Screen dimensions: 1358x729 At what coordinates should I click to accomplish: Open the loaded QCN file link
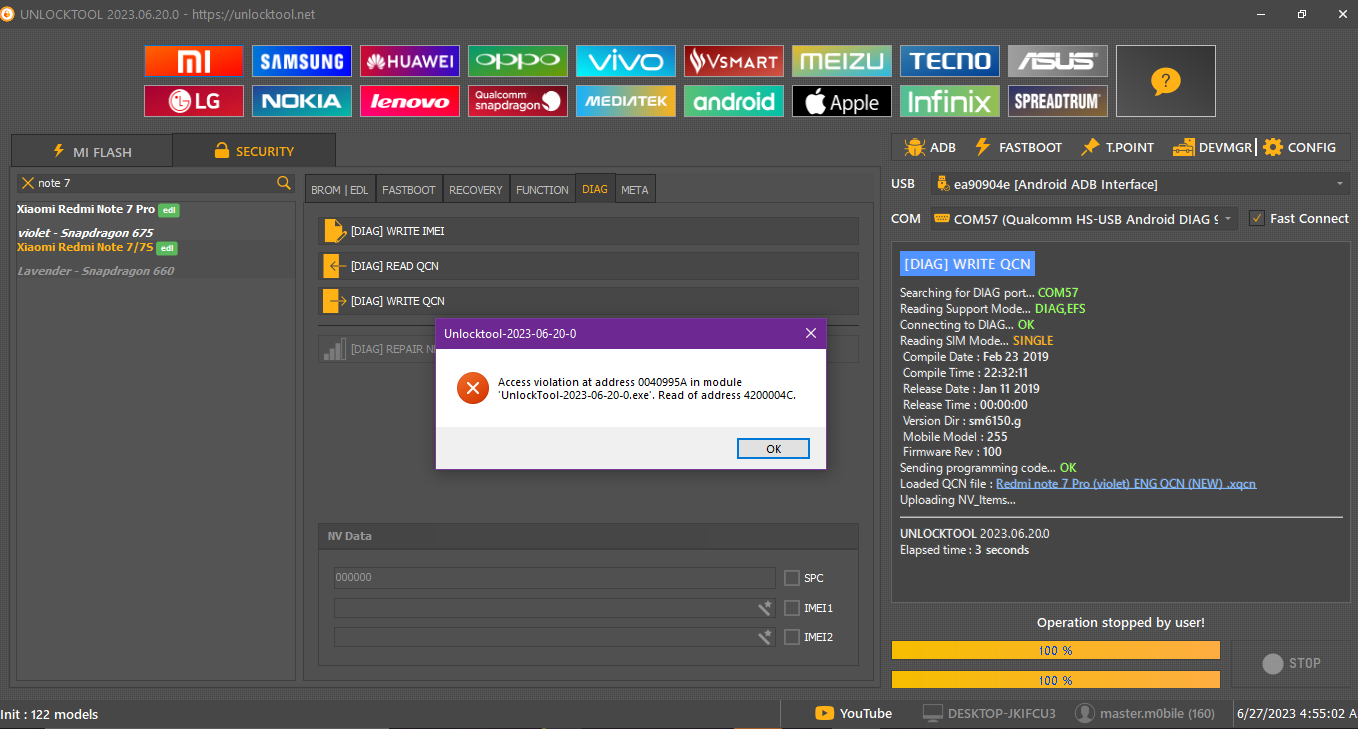click(1126, 484)
